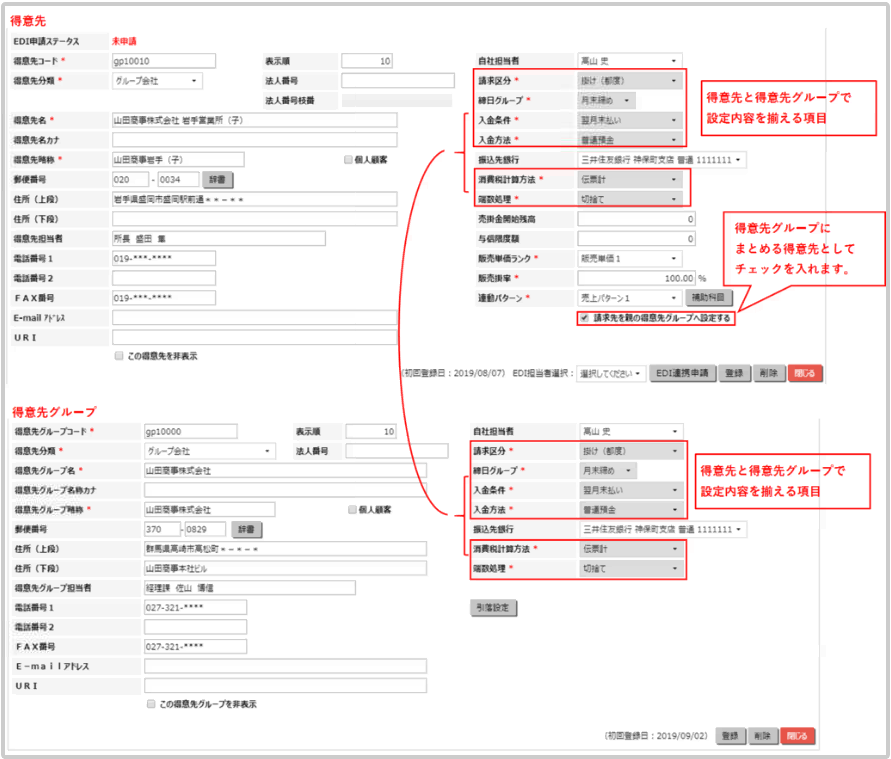Click the EDI連携申請 button
Image resolution: width=891 pixels, height=759 pixels.
point(683,373)
